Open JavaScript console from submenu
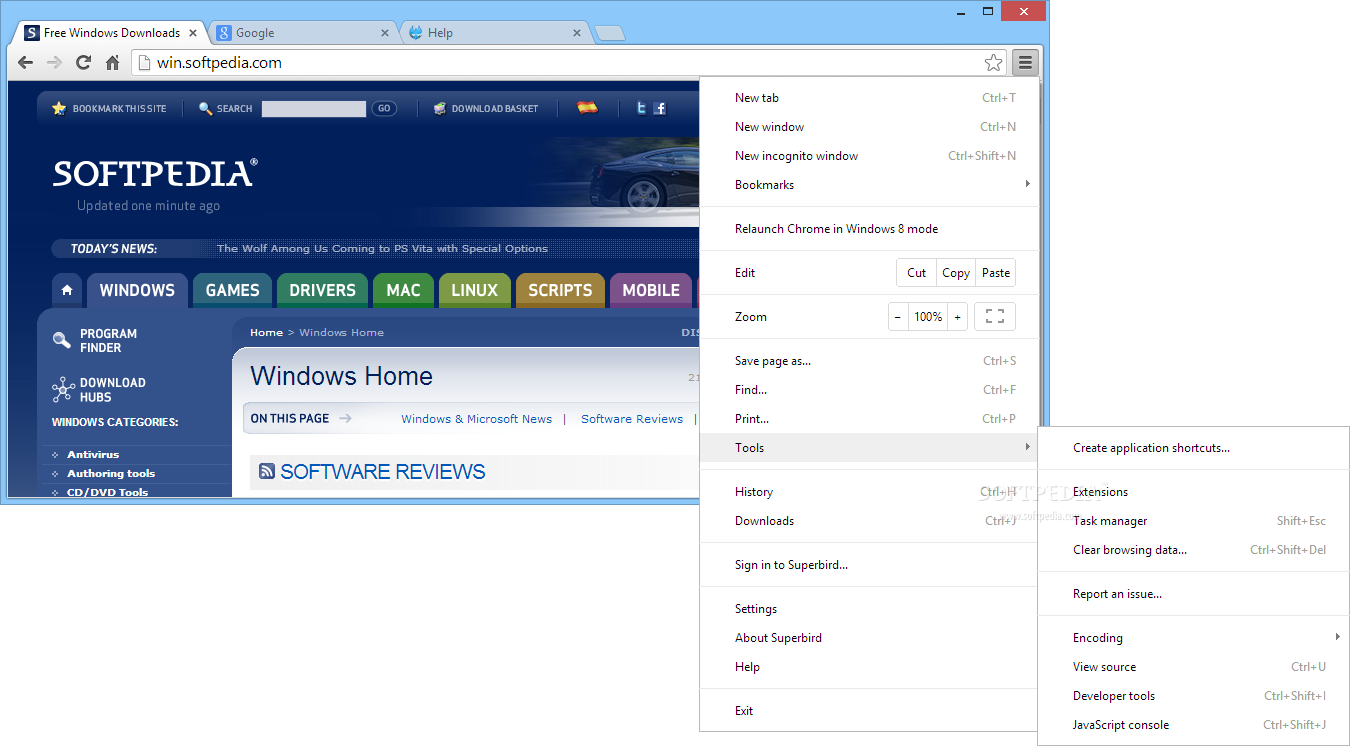Image resolution: width=1350 pixels, height=746 pixels. click(1194, 725)
